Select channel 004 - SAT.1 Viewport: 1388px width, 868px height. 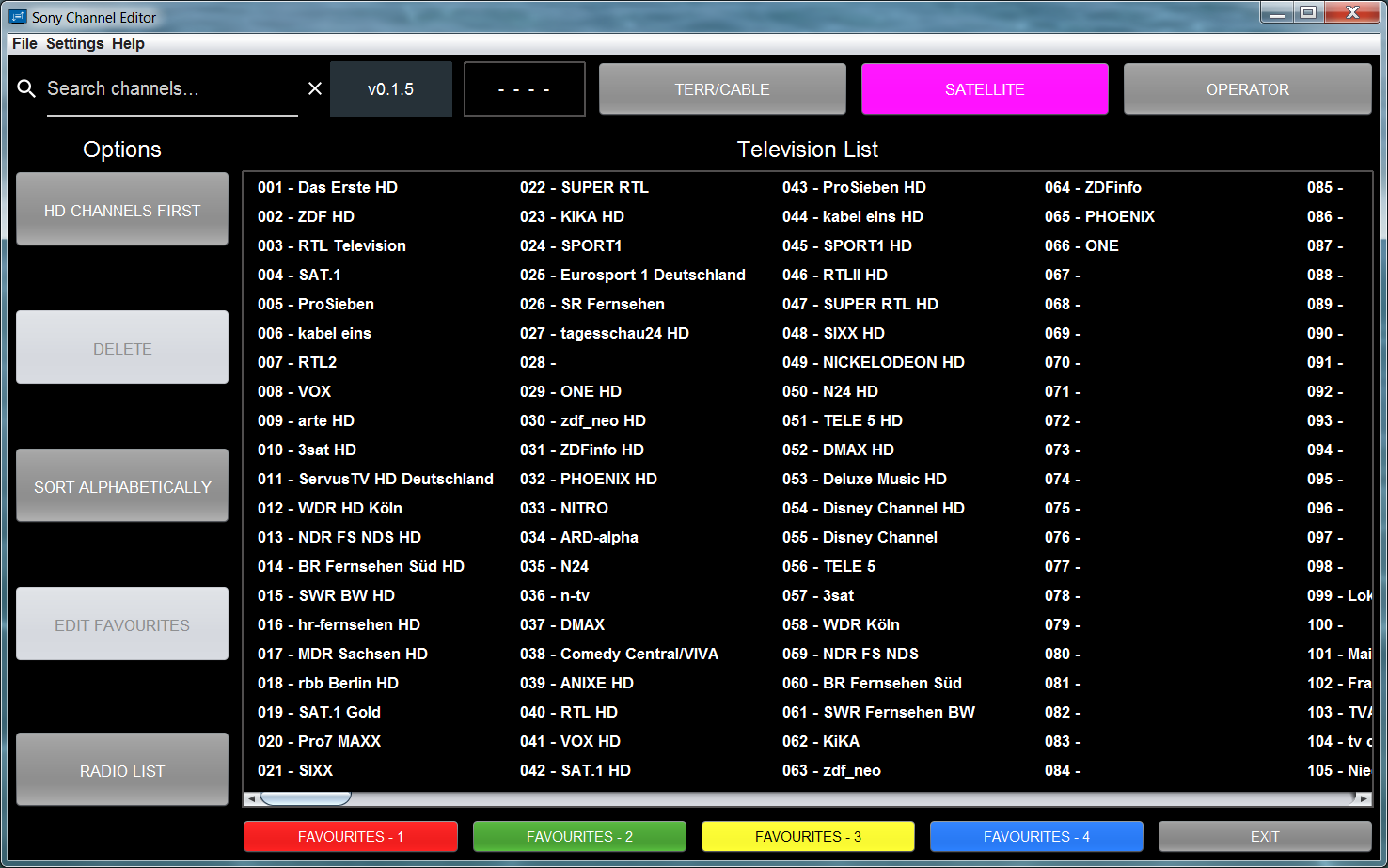click(299, 275)
